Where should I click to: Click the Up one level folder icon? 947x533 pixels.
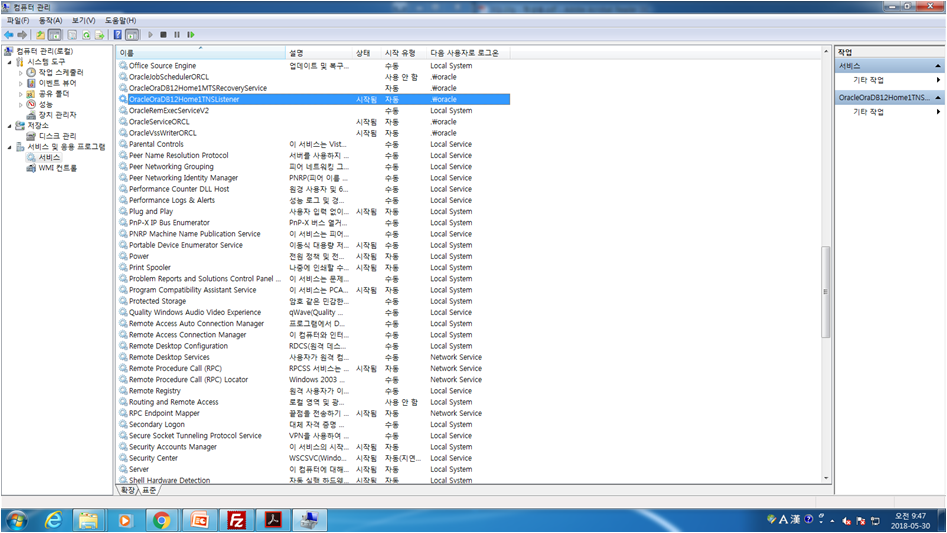40,35
